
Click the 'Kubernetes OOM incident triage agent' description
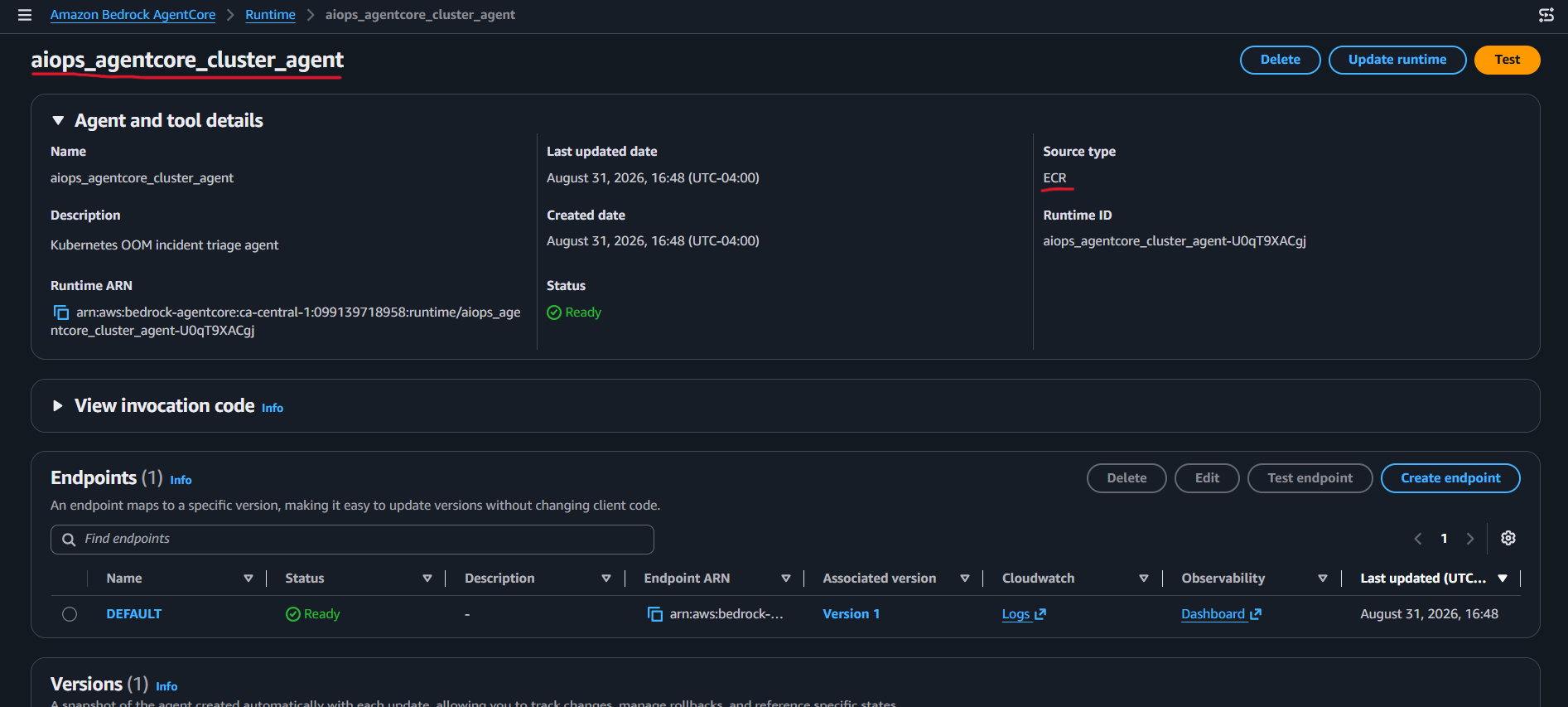tap(164, 245)
